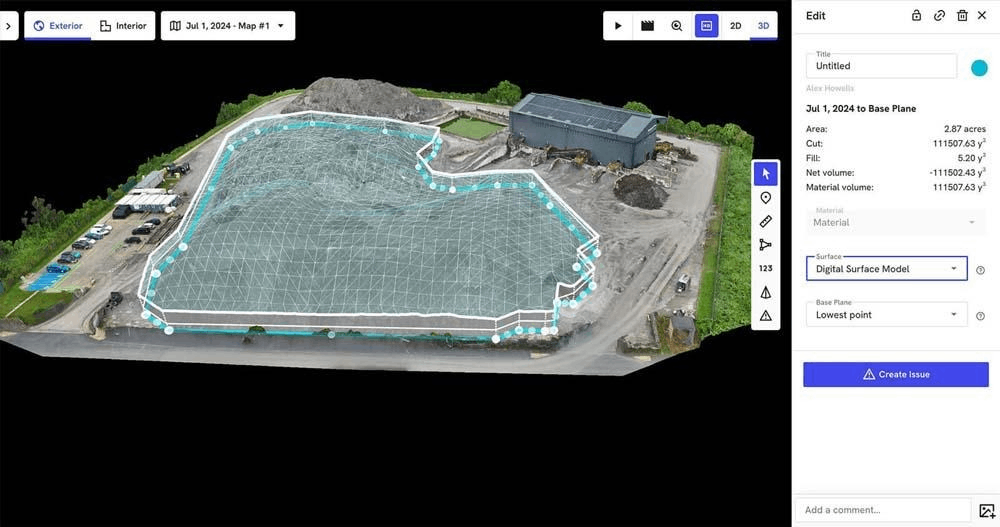Open the Jul 1, 2024 map selector
The width and height of the screenshot is (1000, 527).
[227, 26]
